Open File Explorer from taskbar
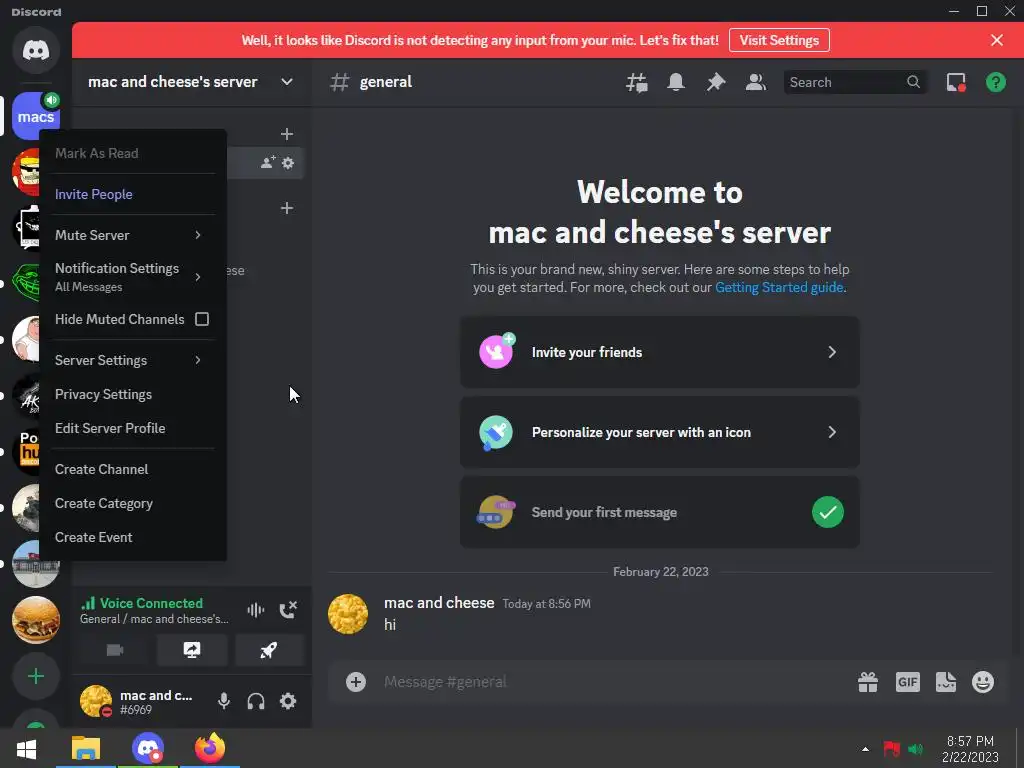 (86, 748)
